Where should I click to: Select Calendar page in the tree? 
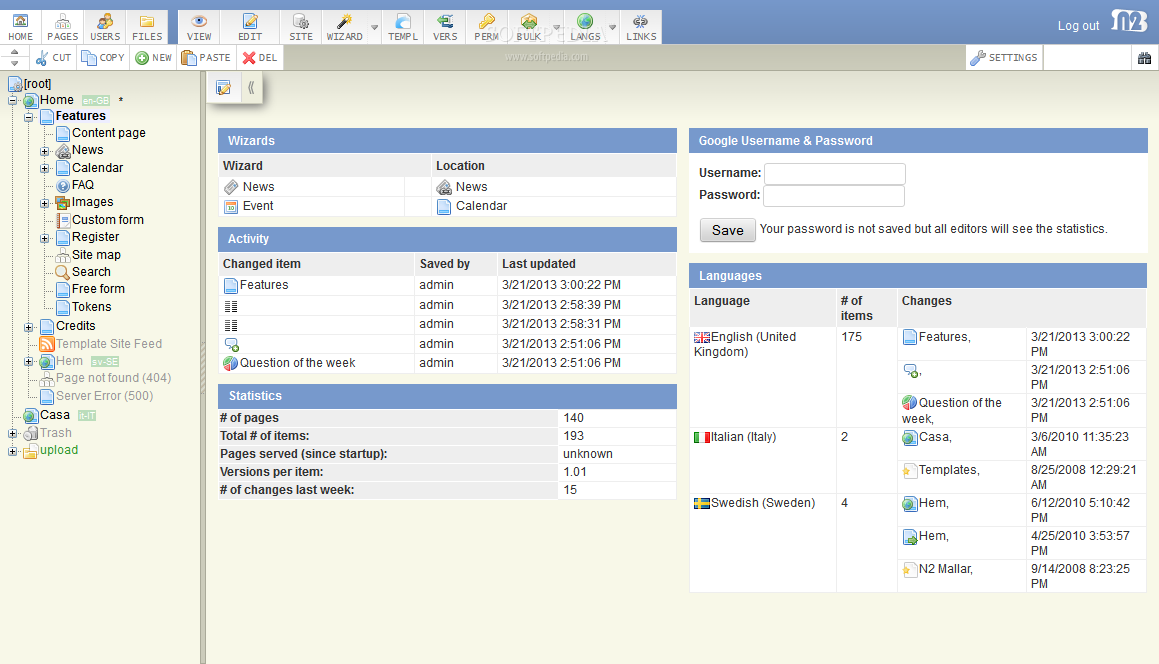[97, 168]
